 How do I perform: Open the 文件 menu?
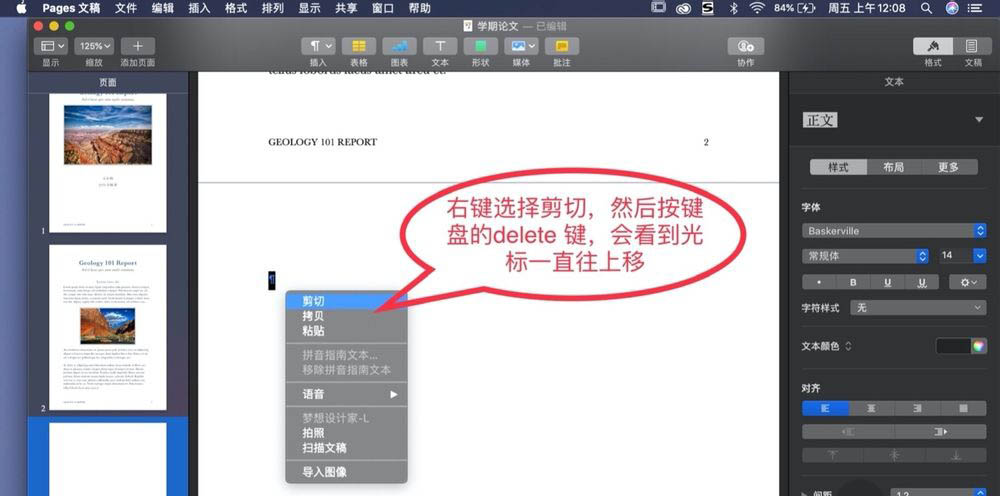click(126, 8)
